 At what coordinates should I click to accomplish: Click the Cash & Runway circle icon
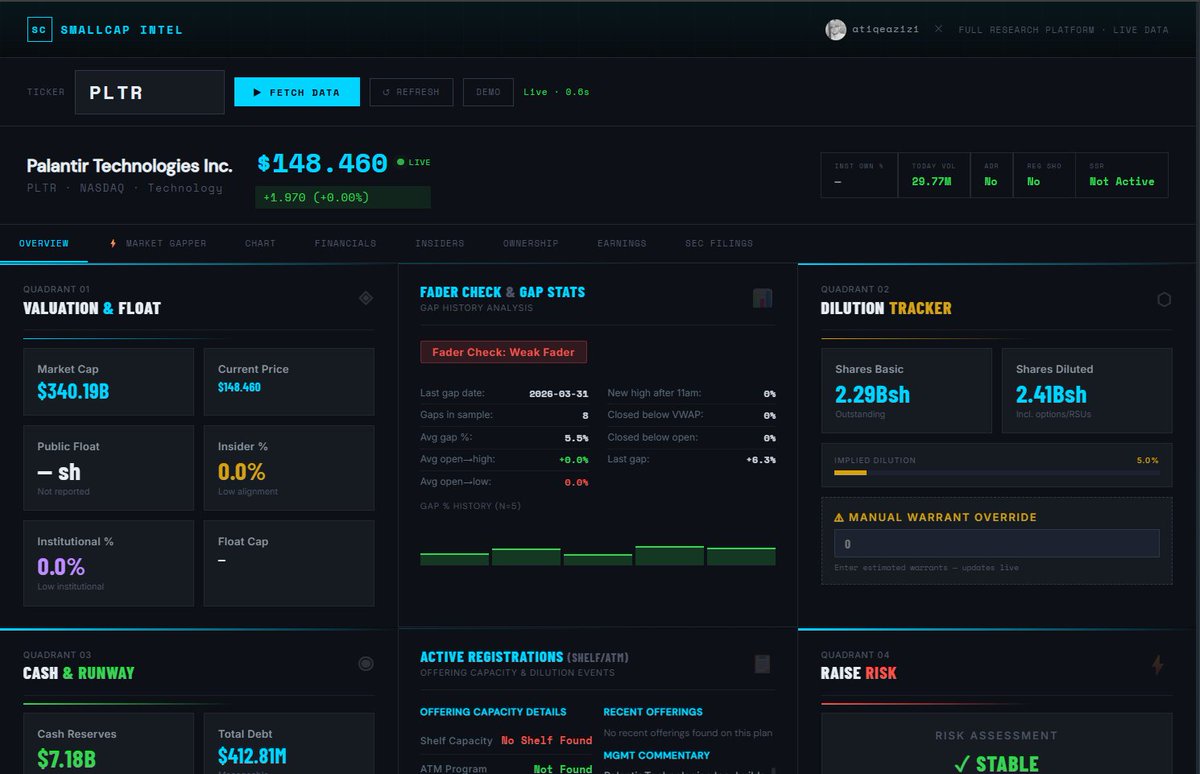pyautogui.click(x=366, y=664)
